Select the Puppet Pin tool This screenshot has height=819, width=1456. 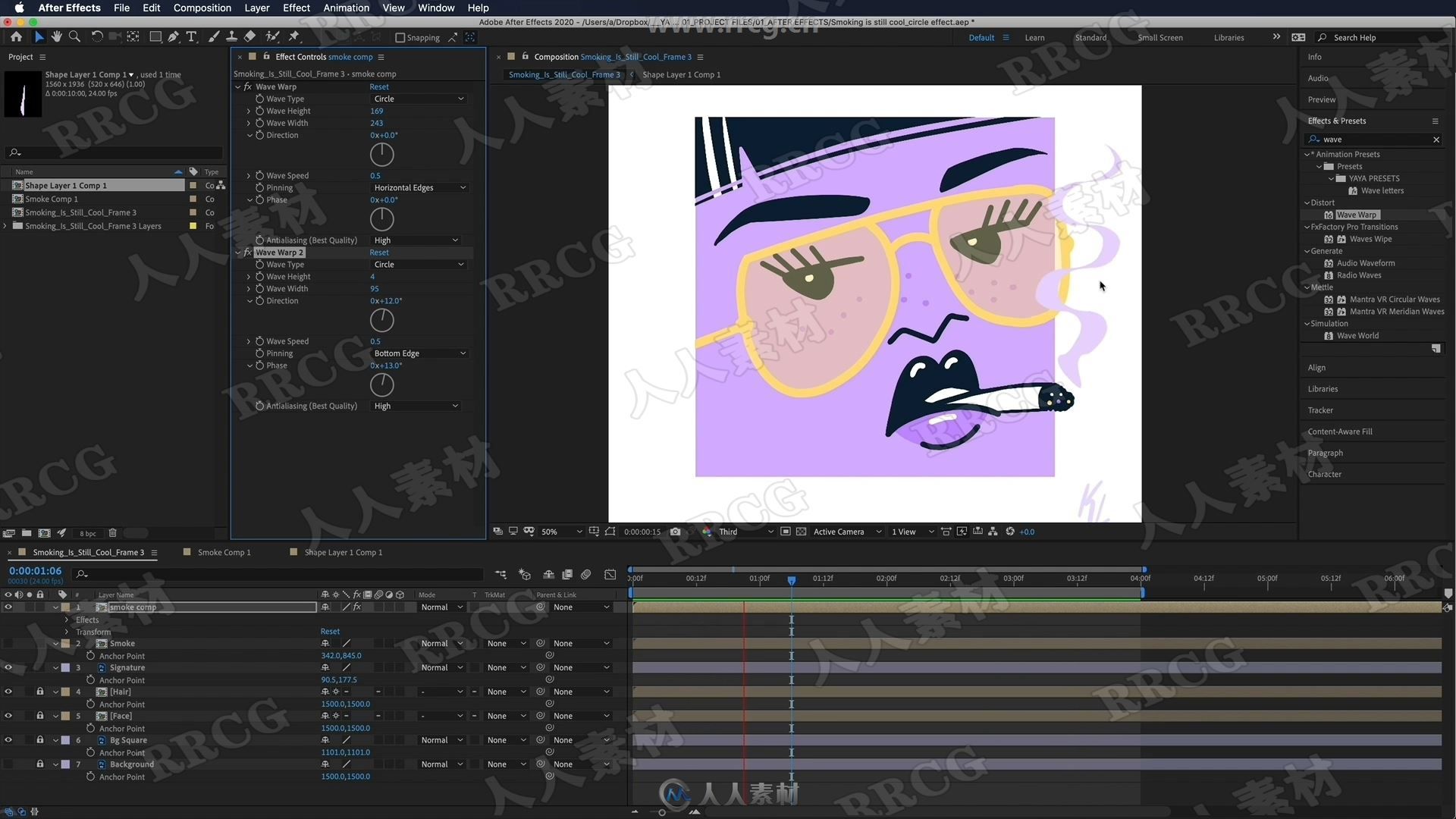pos(294,36)
